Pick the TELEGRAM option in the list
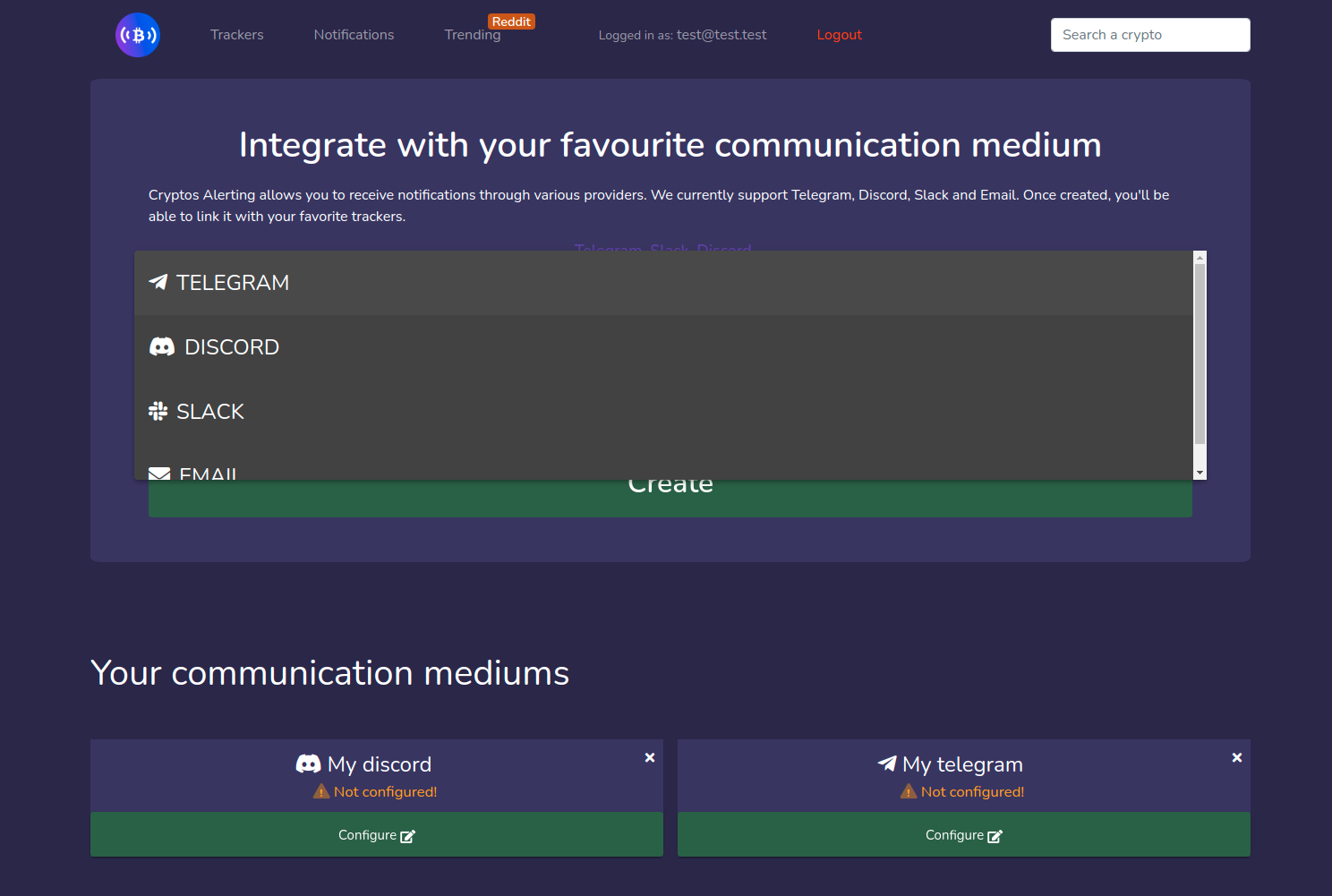 click(233, 282)
